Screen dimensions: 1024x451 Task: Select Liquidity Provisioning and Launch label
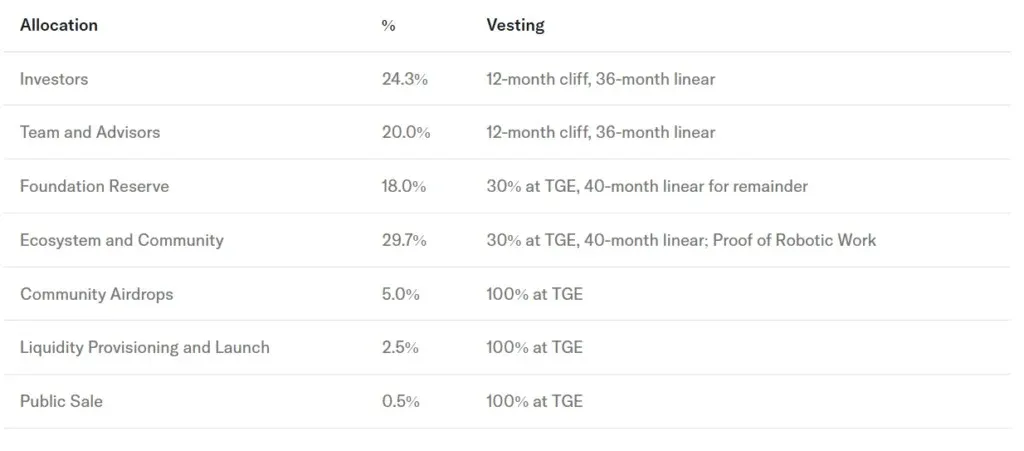145,348
